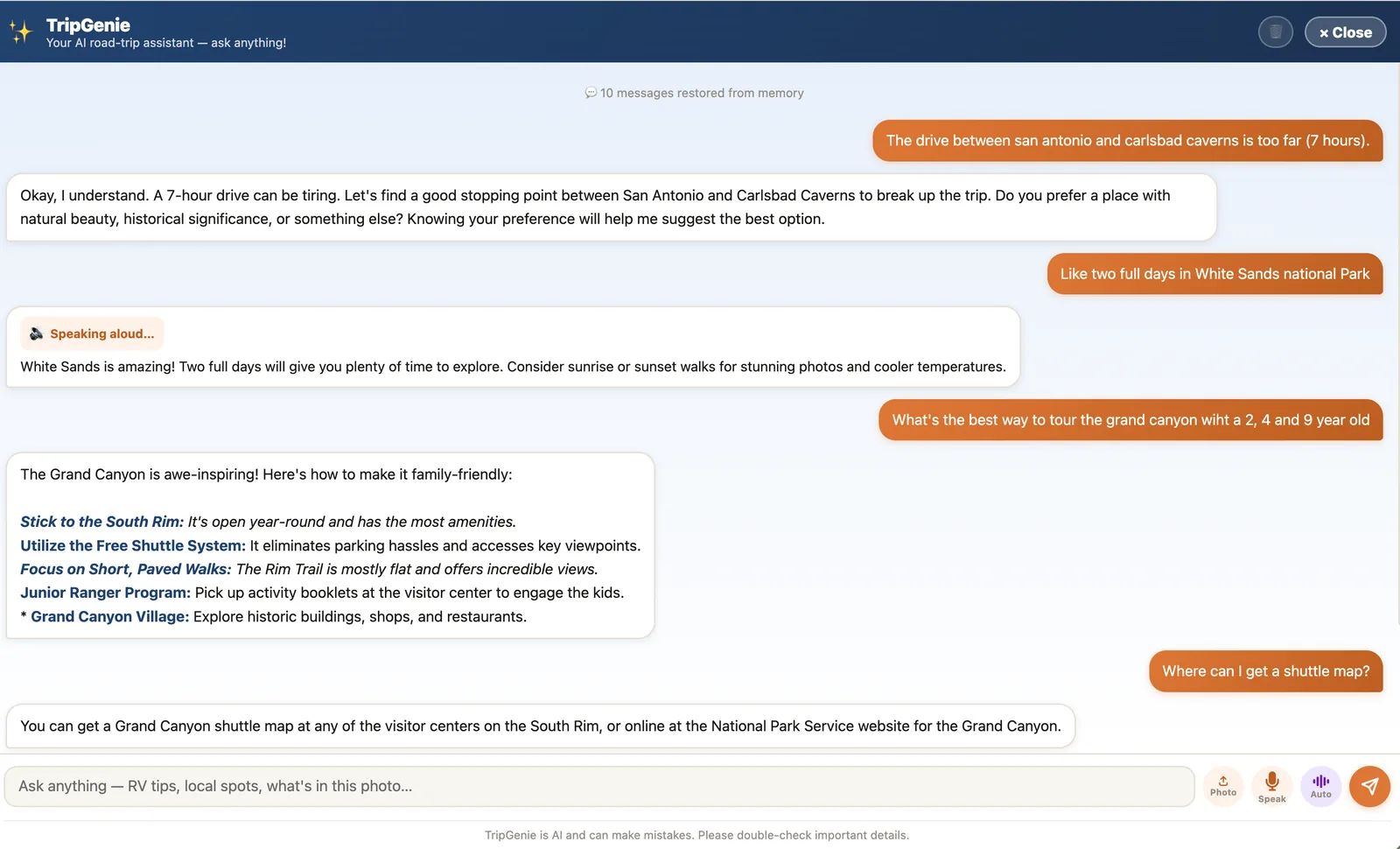Click '10 messages restored from memory' notice
The height and width of the screenshot is (849, 1400).
coord(701,93)
